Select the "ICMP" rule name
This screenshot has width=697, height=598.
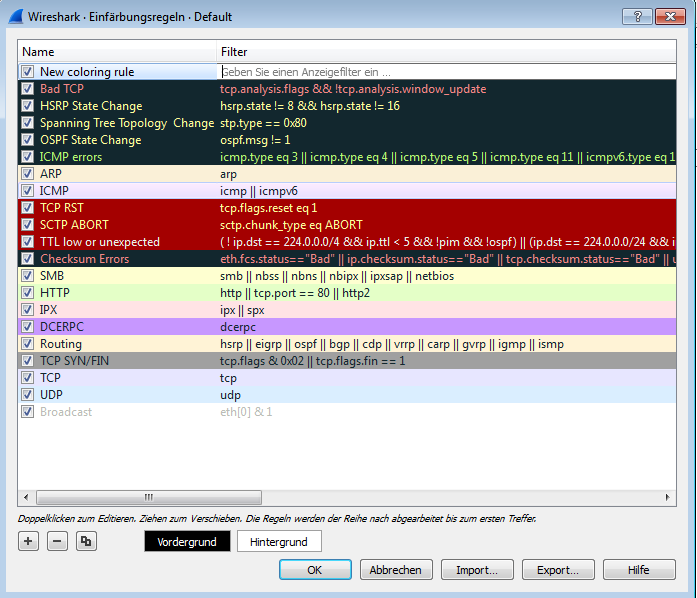(54, 191)
